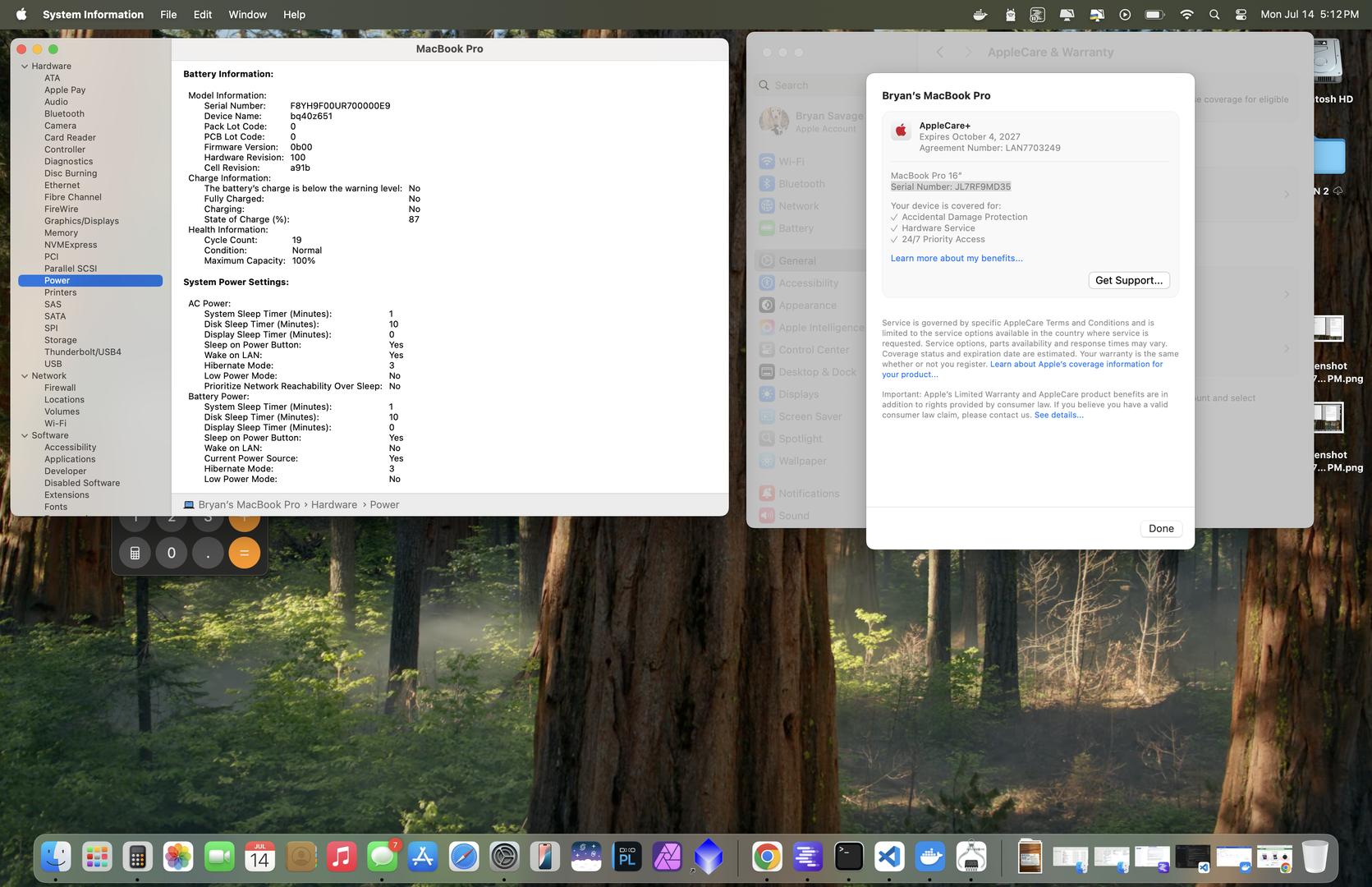Image resolution: width=1372 pixels, height=887 pixels.
Task: Launch Google Chrome from the Dock
Action: 767,857
